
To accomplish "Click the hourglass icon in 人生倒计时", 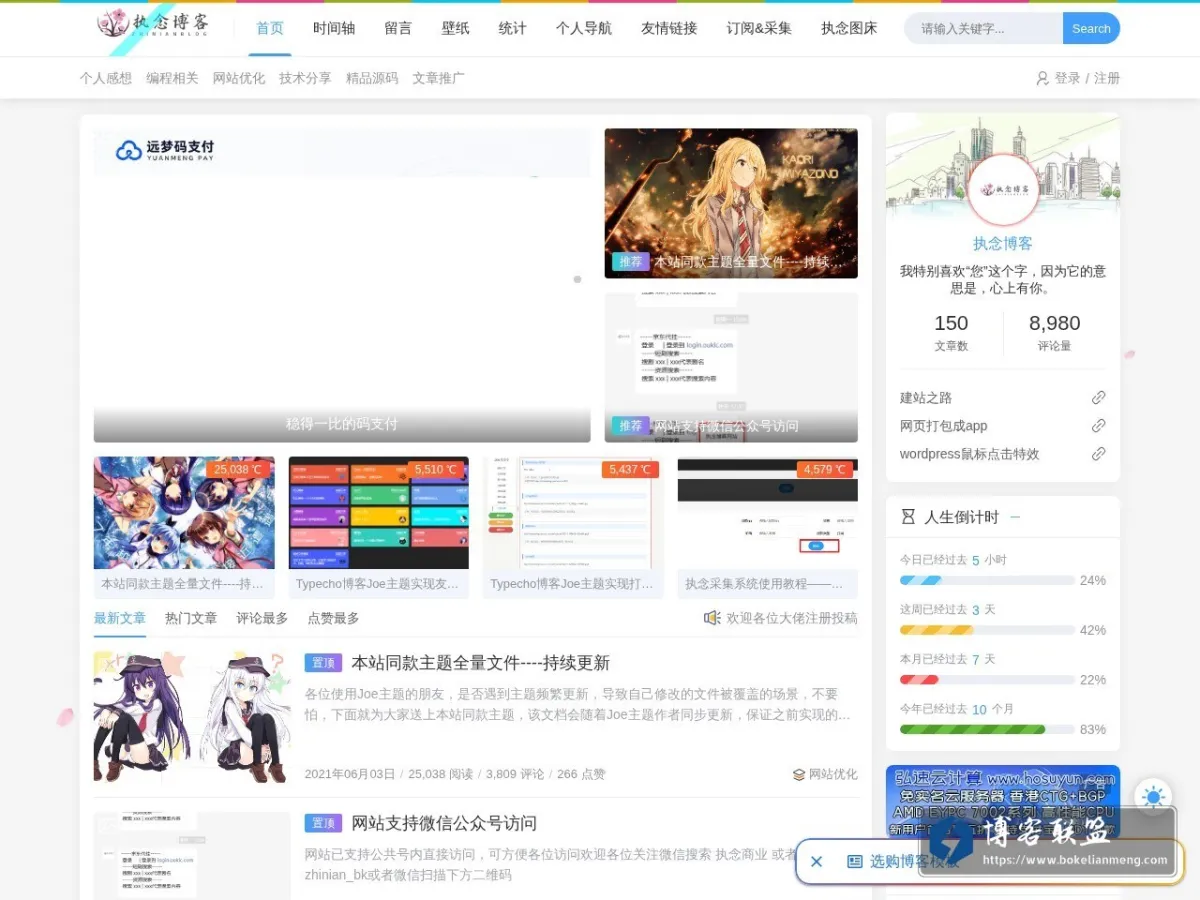I will pyautogui.click(x=908, y=517).
